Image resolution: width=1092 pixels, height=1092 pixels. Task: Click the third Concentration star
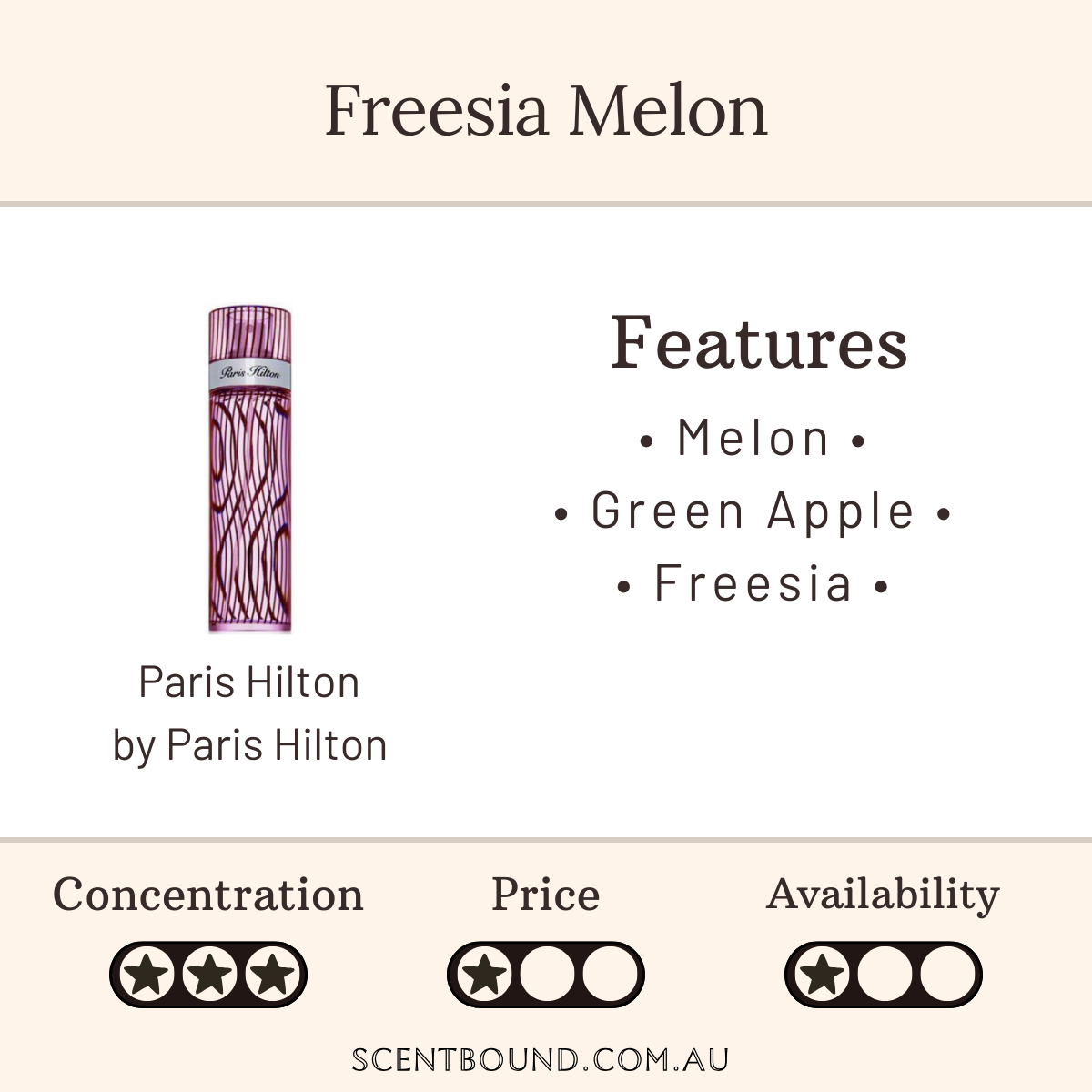tap(271, 975)
